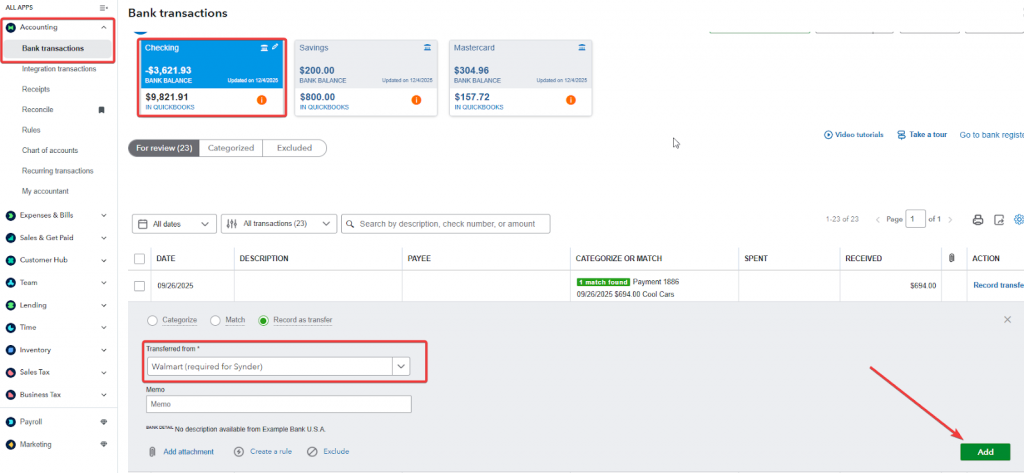The height and width of the screenshot is (473, 1024).
Task: Expand the Expenses & Bills sidebar section
Action: point(105,214)
